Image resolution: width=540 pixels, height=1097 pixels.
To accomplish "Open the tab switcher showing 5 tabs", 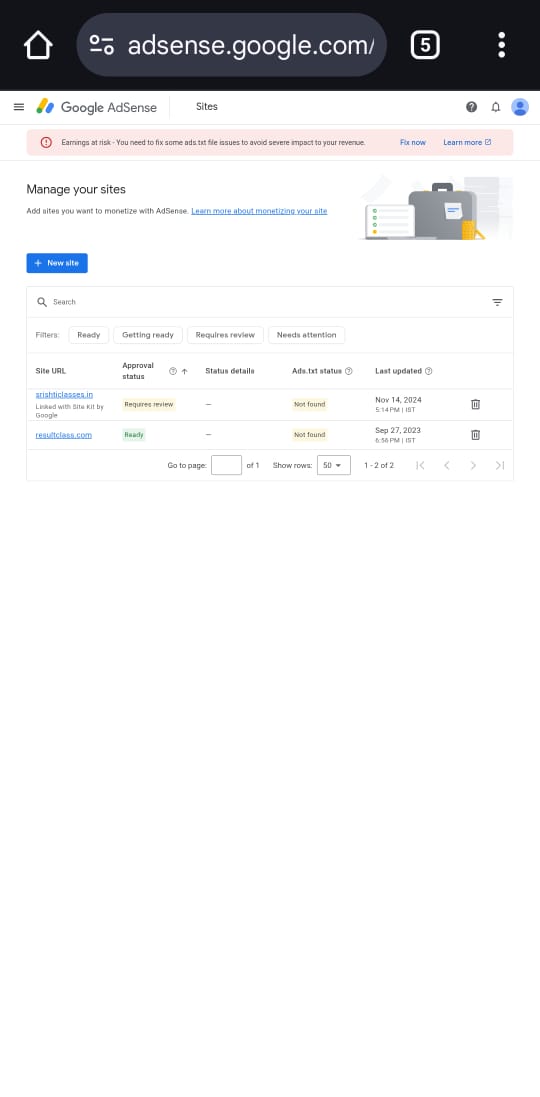I will tap(425, 45).
